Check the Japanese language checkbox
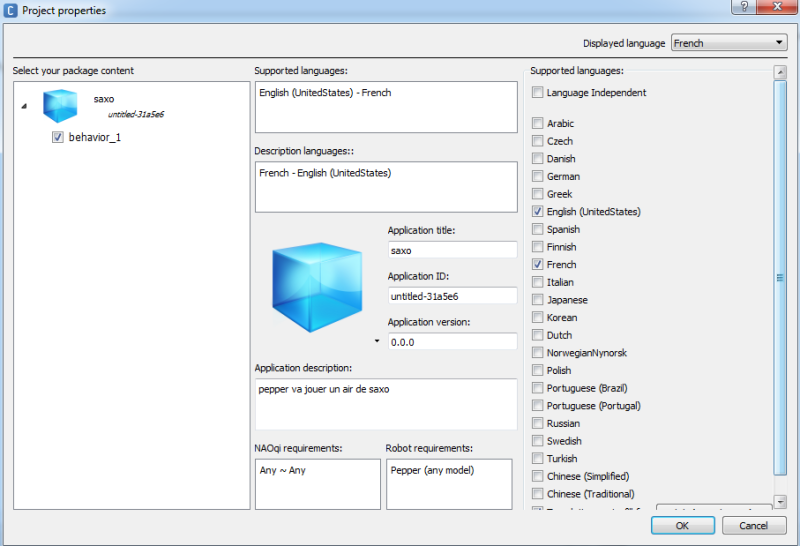 pyautogui.click(x=538, y=300)
